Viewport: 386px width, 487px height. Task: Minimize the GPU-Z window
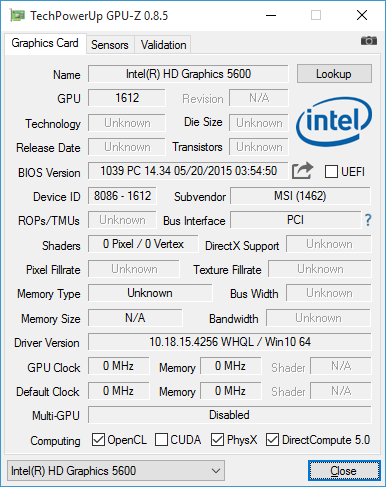[x=271, y=15]
